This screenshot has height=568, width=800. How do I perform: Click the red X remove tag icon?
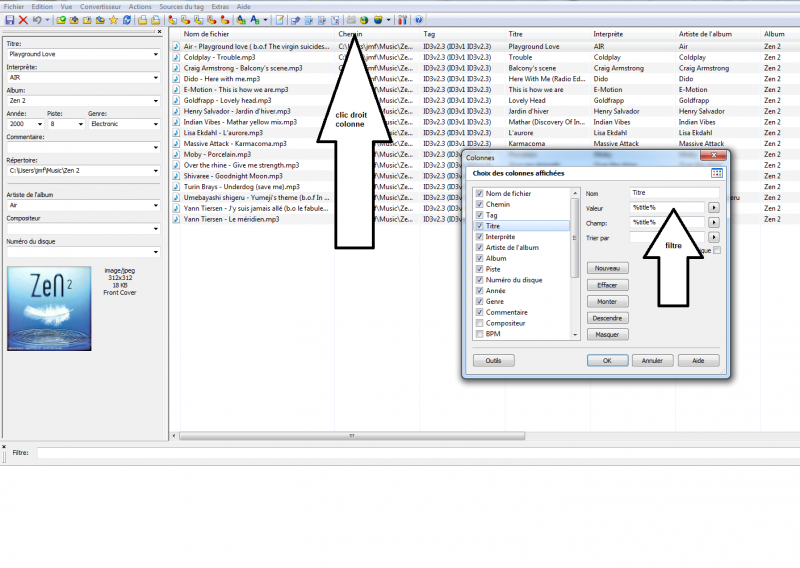[23, 20]
